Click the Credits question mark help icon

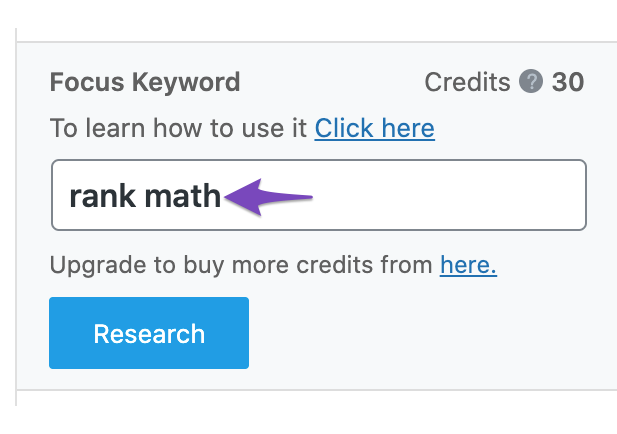[x=531, y=81]
